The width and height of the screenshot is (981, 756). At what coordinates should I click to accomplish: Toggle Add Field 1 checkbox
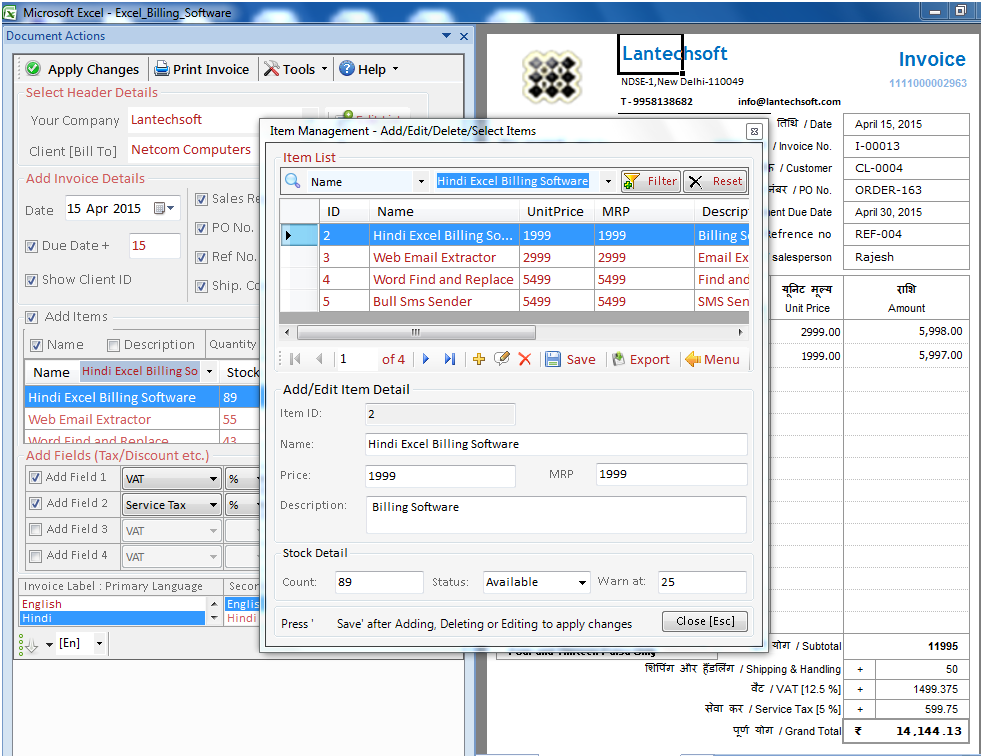[36, 478]
